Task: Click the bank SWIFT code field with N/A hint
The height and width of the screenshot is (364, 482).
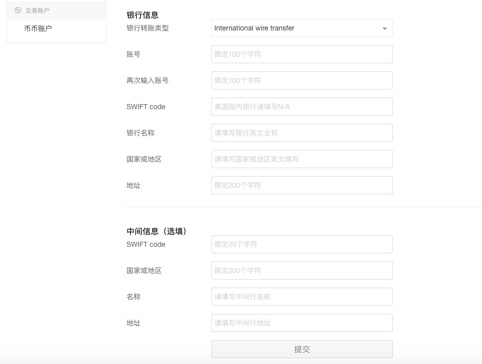Action: pos(302,107)
